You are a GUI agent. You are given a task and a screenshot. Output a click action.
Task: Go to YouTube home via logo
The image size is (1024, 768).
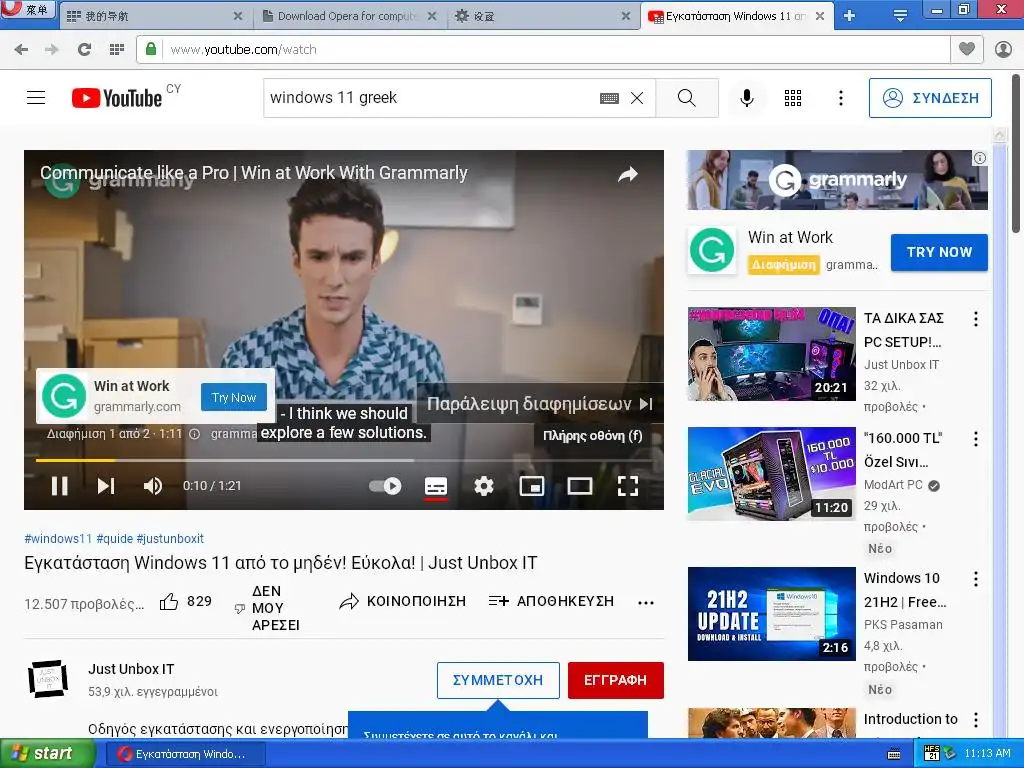click(117, 98)
